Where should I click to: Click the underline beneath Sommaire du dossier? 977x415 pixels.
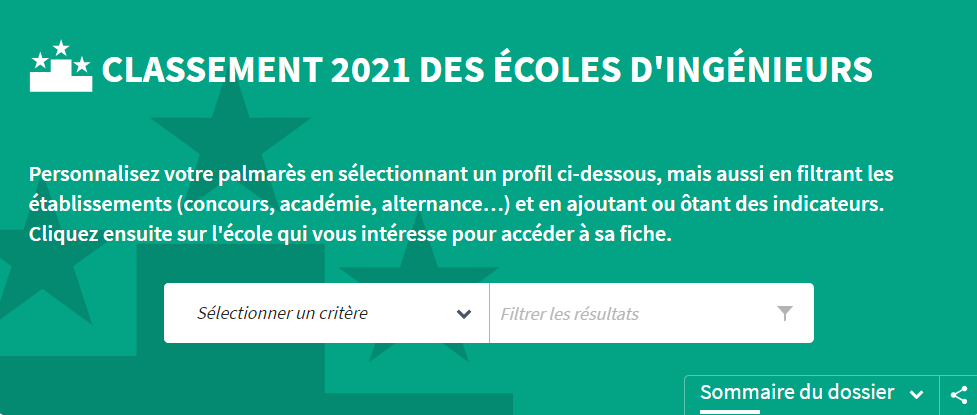[x=730, y=411]
